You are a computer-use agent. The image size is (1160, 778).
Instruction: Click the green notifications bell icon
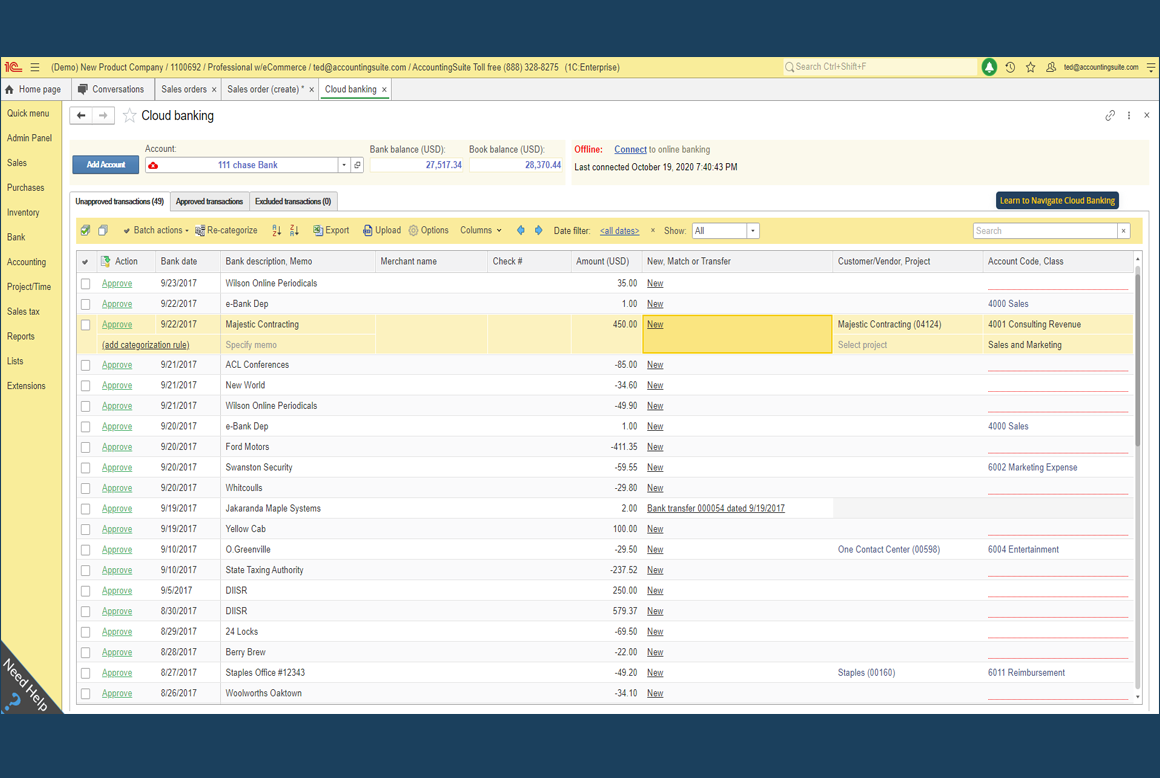tap(988, 67)
